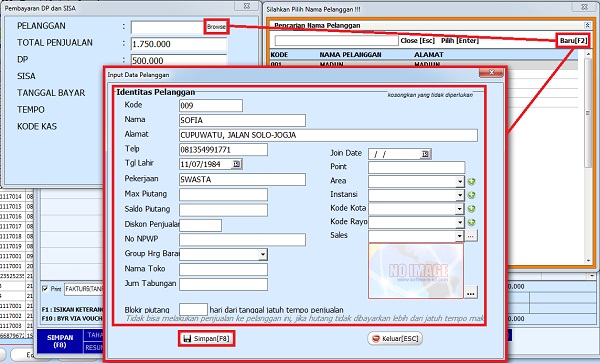Screen dimensions: 600x363
Task: Expand the Instansi dropdown
Action: click(x=460, y=195)
